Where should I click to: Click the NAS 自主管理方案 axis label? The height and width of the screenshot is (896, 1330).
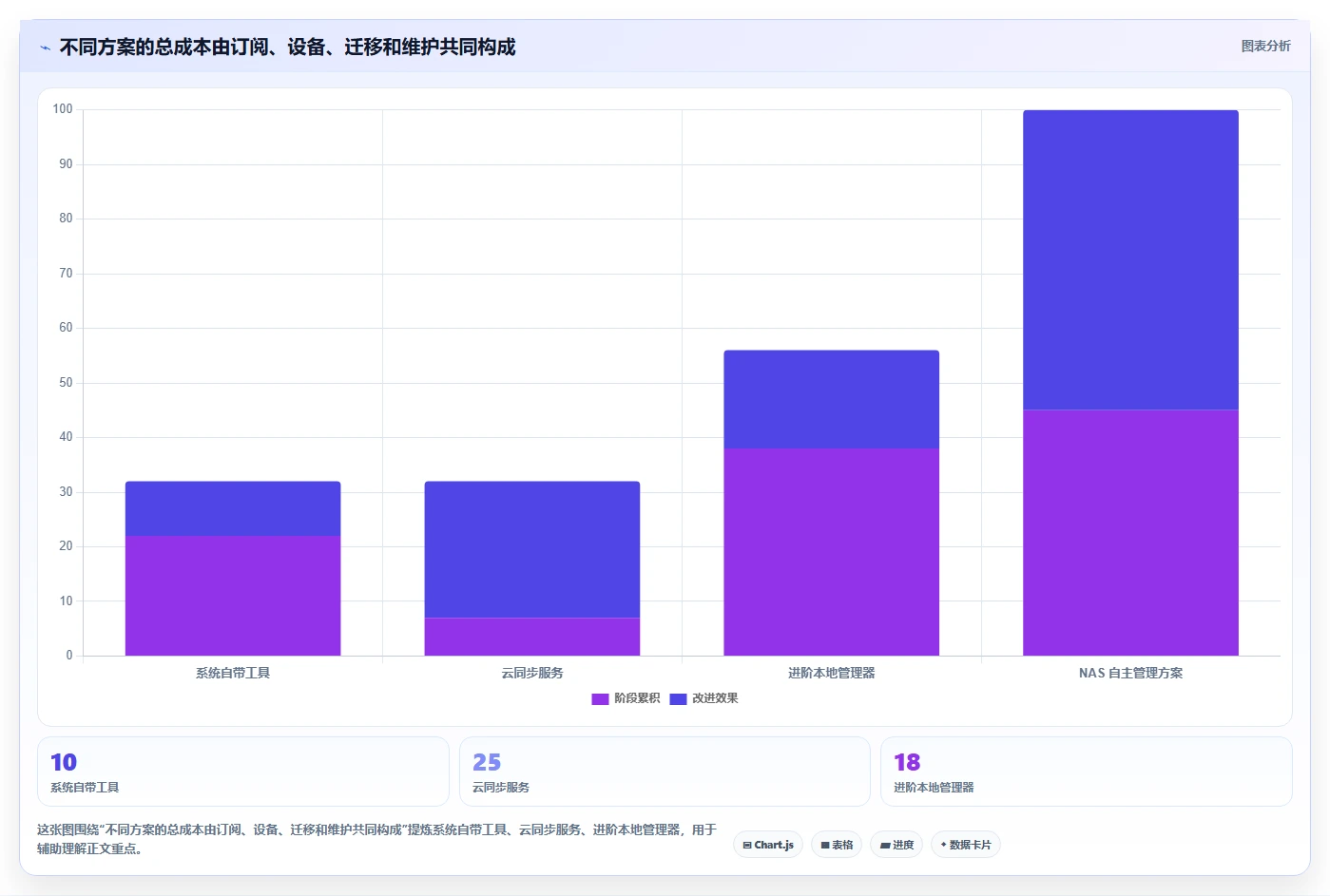1131,673
